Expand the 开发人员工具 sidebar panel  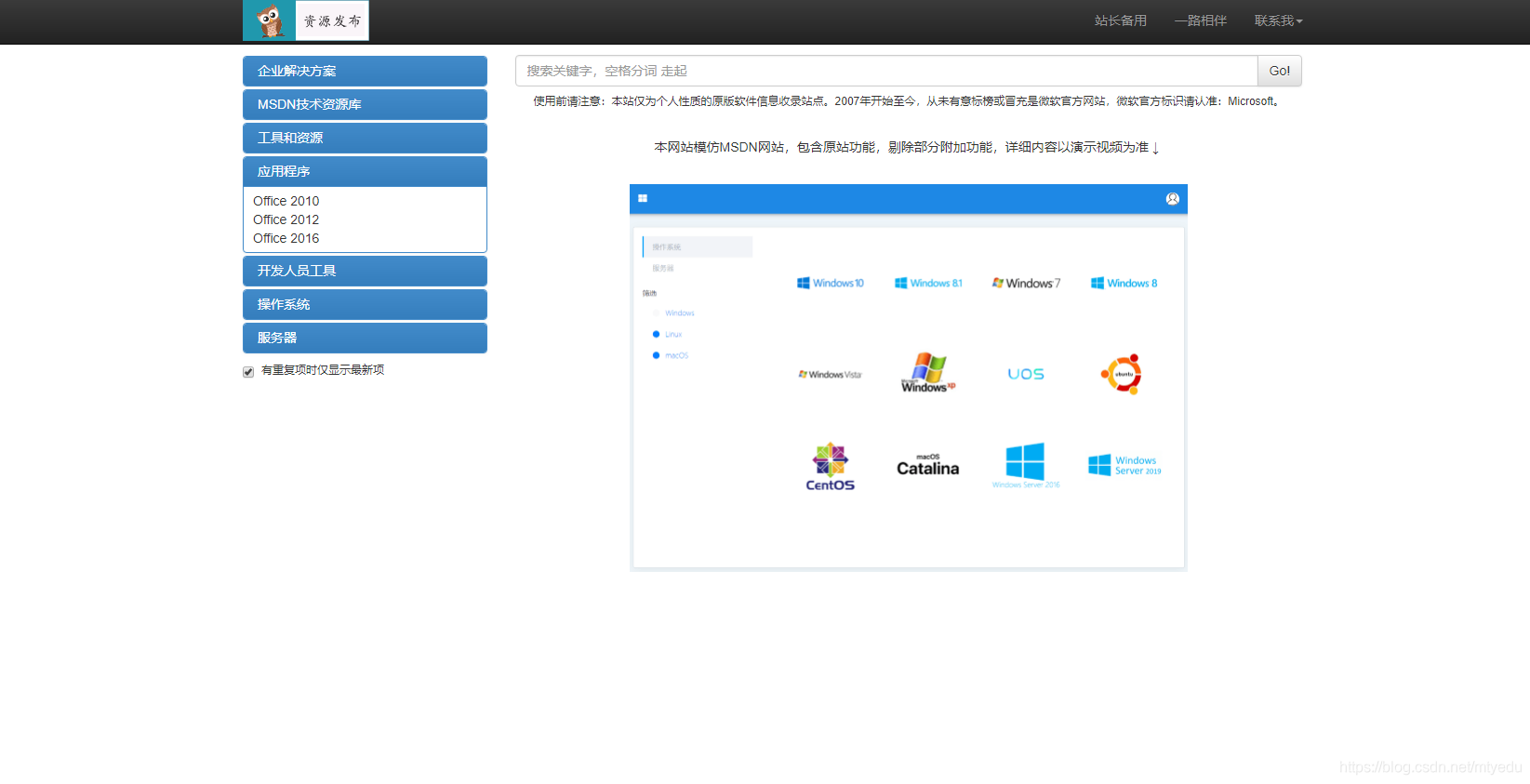tap(365, 271)
